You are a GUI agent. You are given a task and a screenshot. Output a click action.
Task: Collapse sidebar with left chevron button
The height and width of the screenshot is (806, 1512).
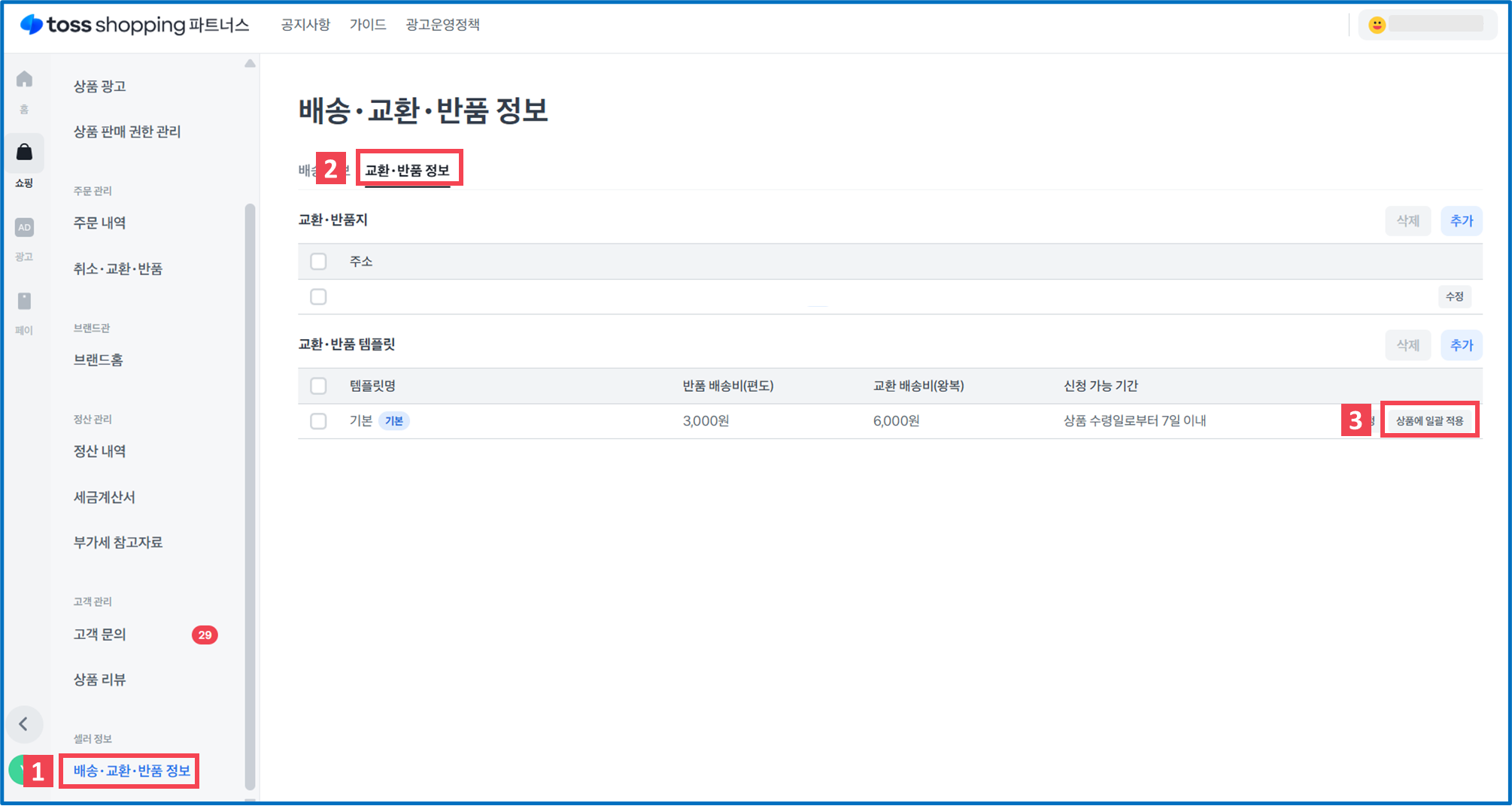tap(24, 724)
